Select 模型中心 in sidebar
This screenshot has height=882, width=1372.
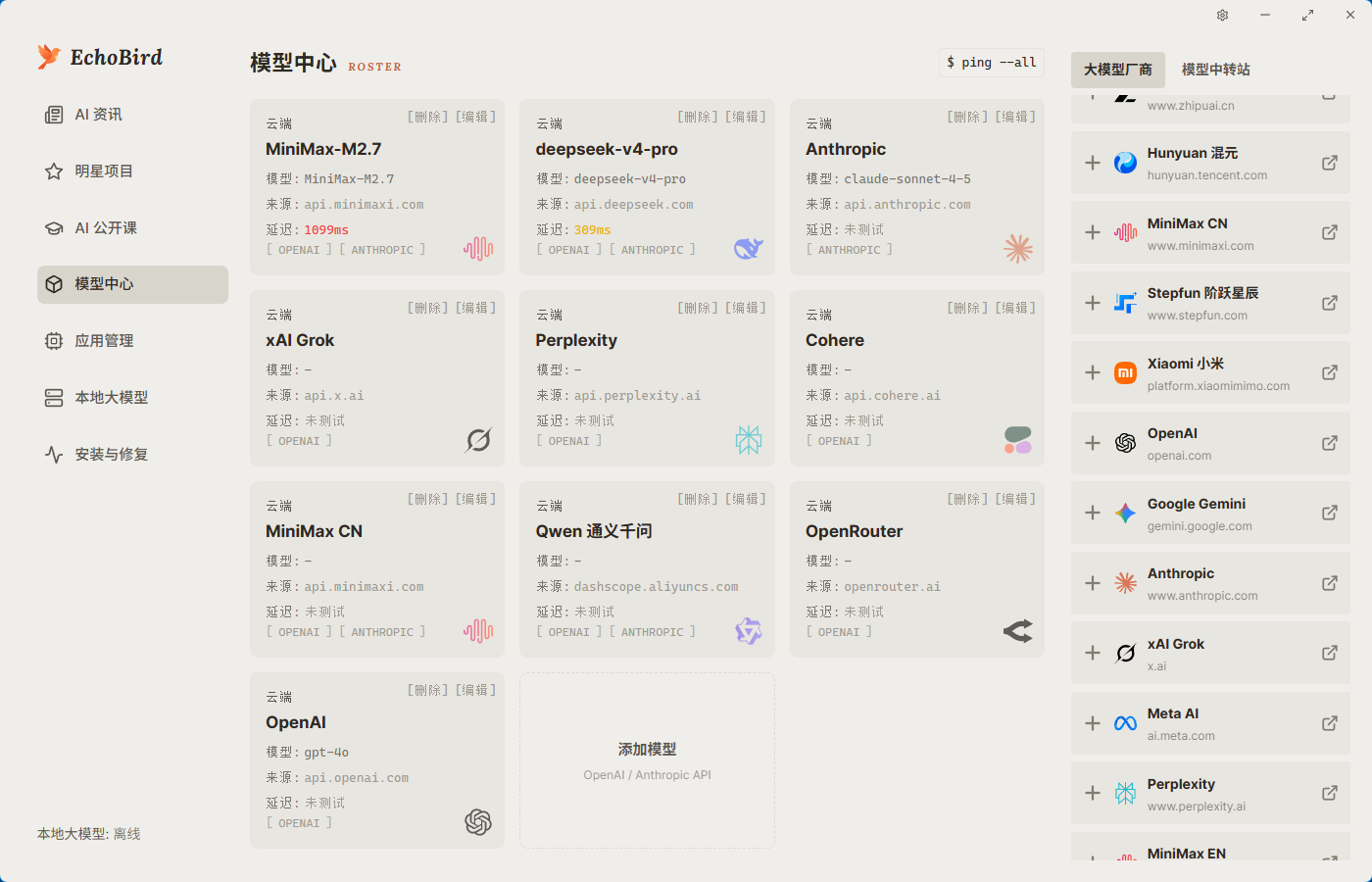point(132,284)
